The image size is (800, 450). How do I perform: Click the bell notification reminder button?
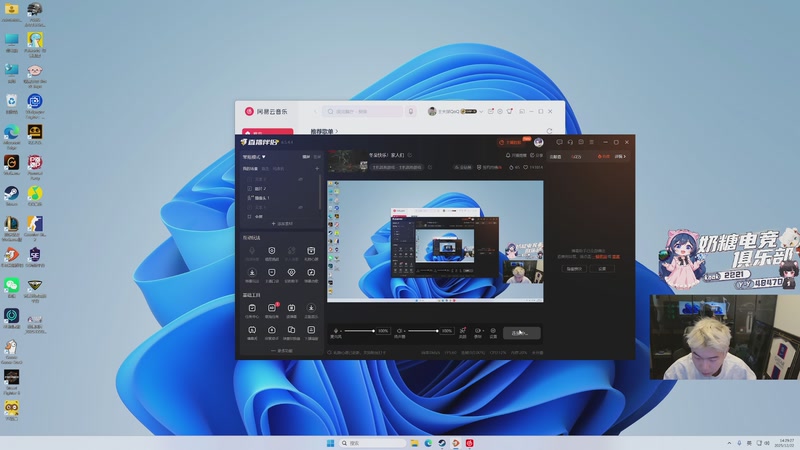[515, 155]
